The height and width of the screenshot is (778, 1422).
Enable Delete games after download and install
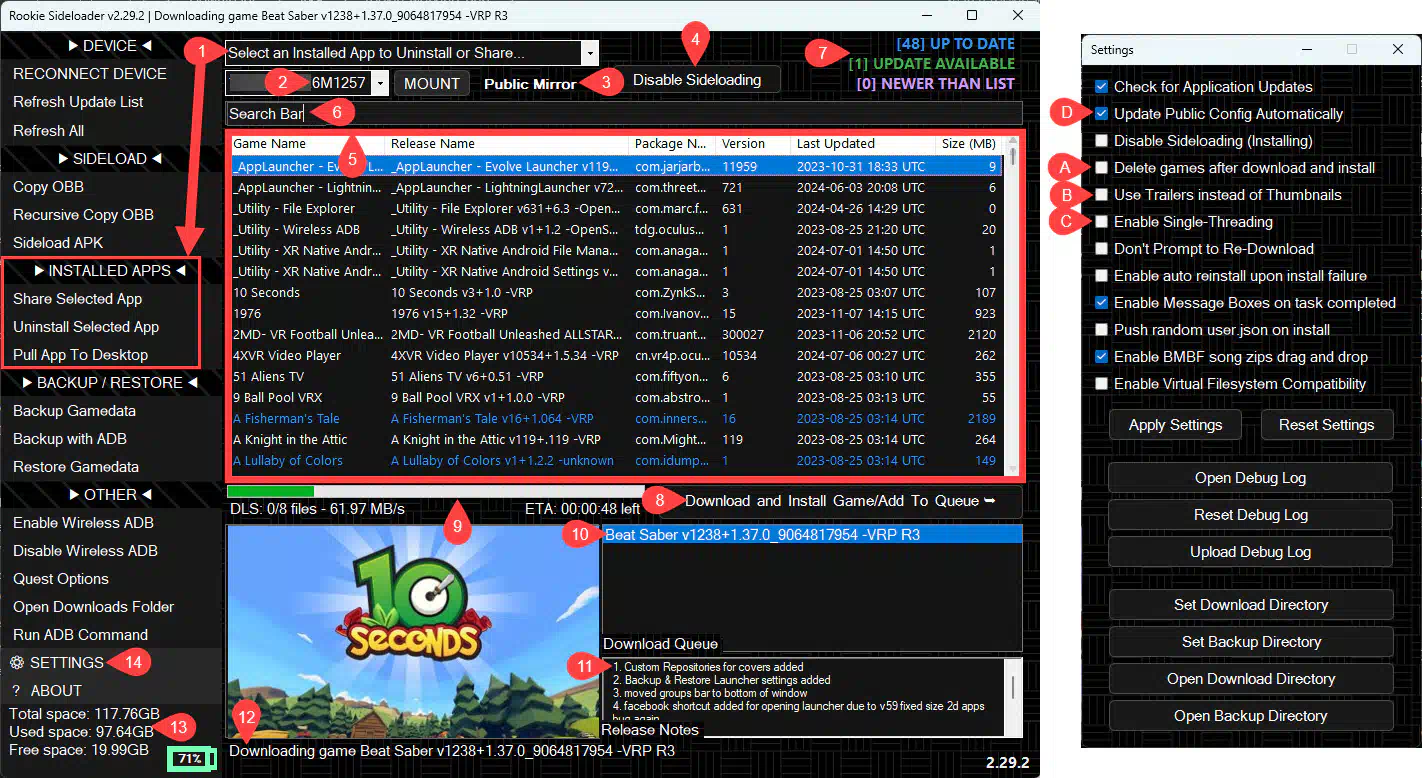(x=1101, y=168)
